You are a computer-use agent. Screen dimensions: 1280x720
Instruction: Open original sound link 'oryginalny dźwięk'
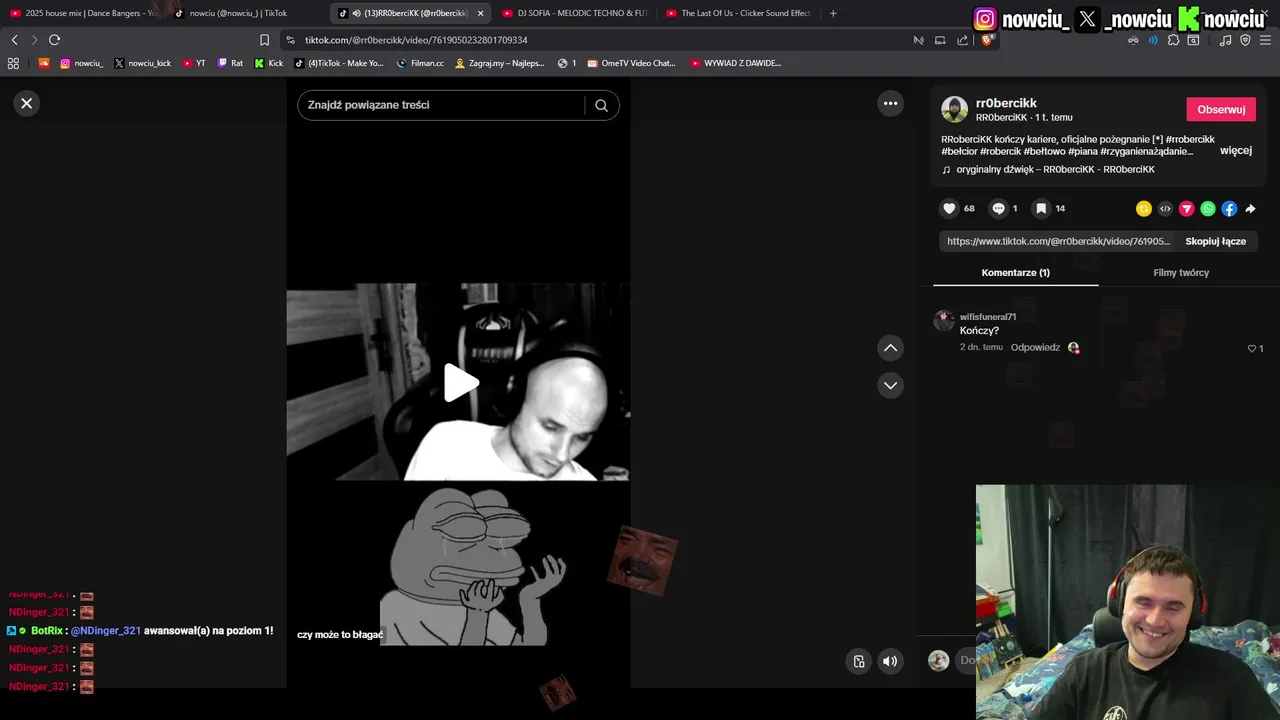[1055, 170]
